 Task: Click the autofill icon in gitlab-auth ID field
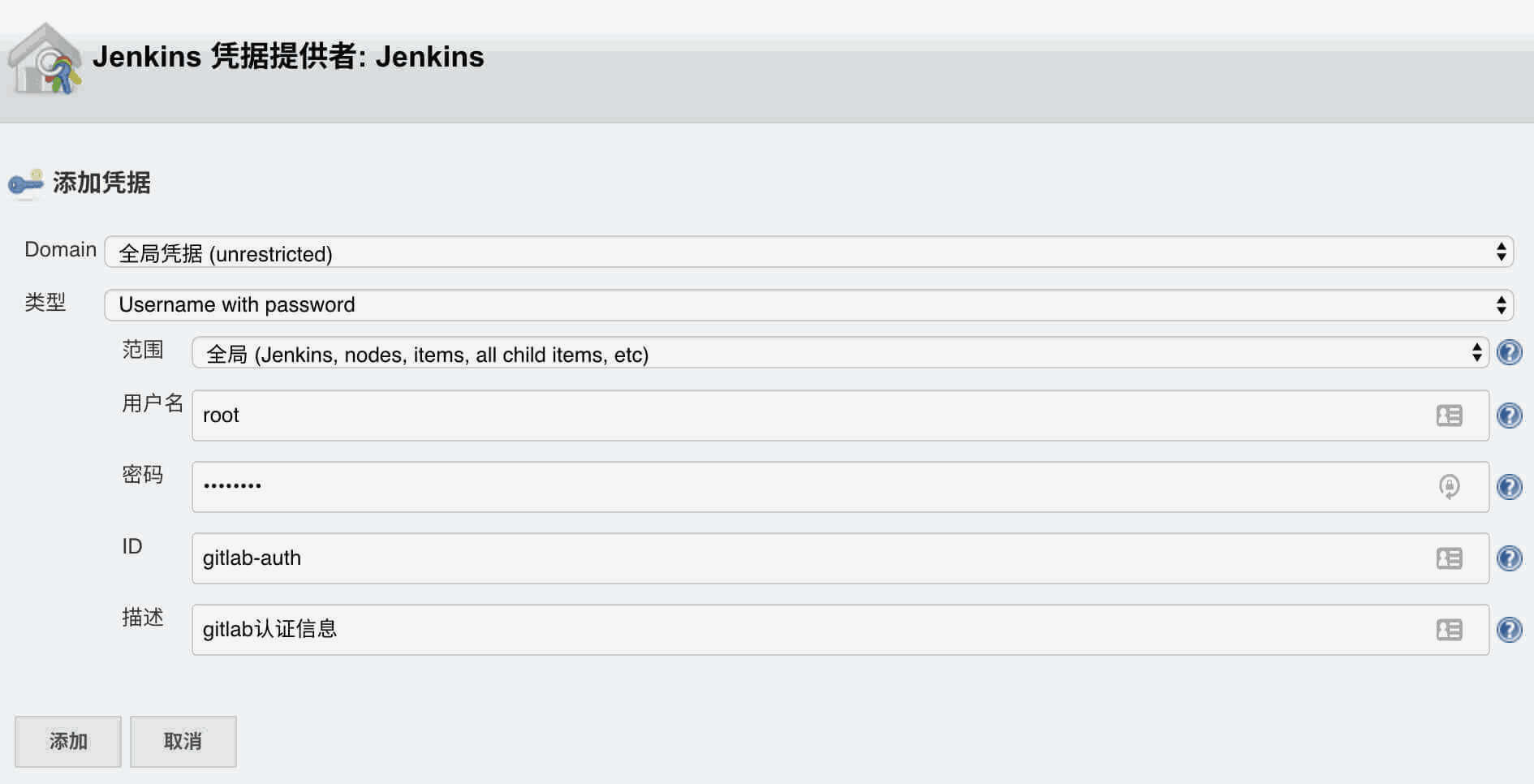coord(1449,558)
